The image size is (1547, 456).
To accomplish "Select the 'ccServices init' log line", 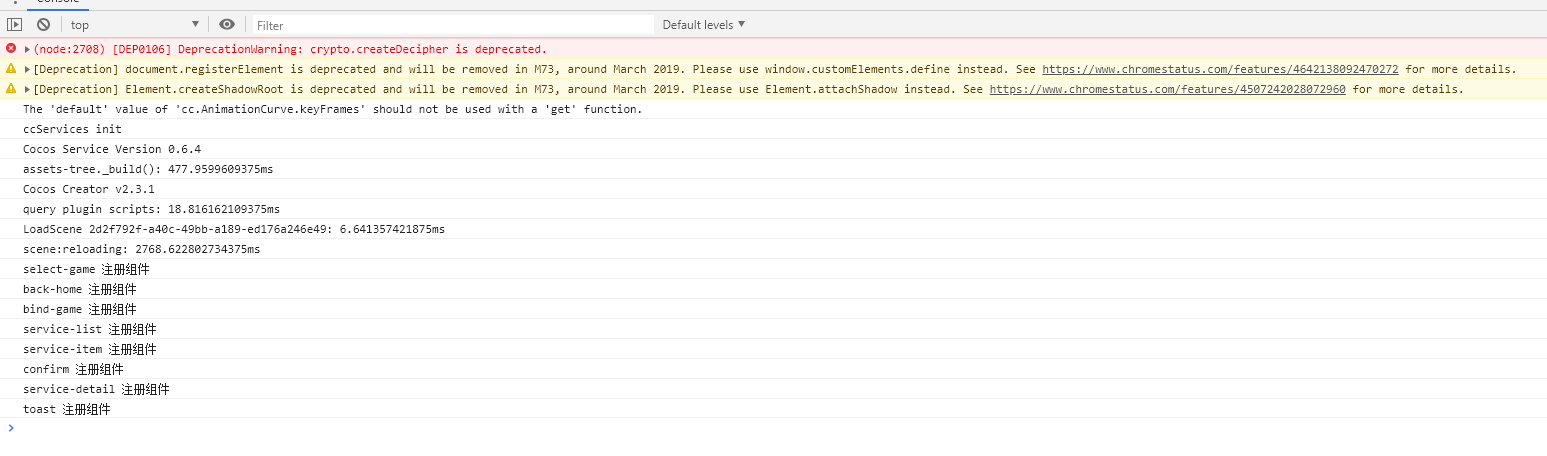I will pyautogui.click(x=72, y=129).
